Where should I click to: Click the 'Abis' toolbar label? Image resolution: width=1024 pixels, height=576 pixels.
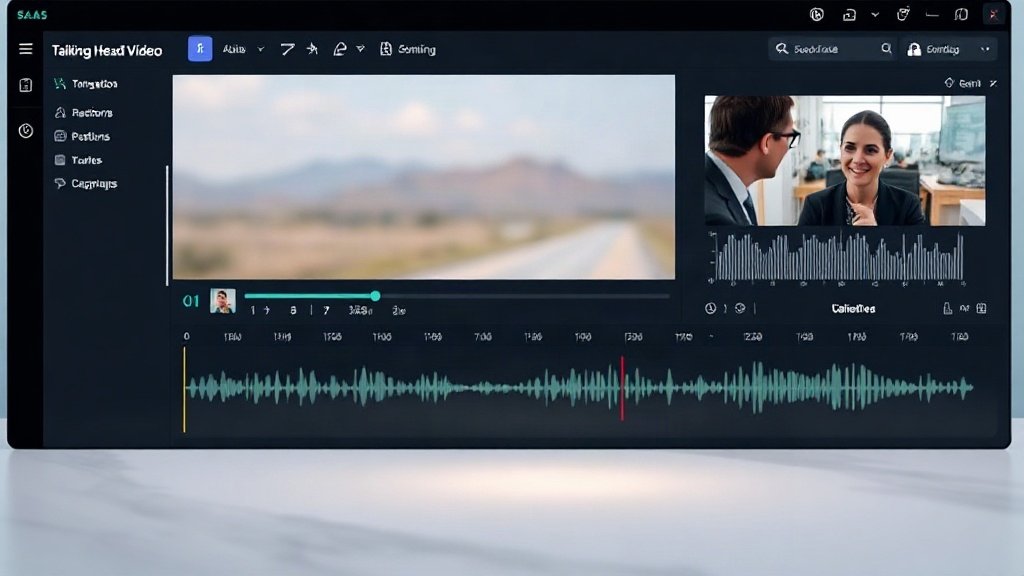234,49
